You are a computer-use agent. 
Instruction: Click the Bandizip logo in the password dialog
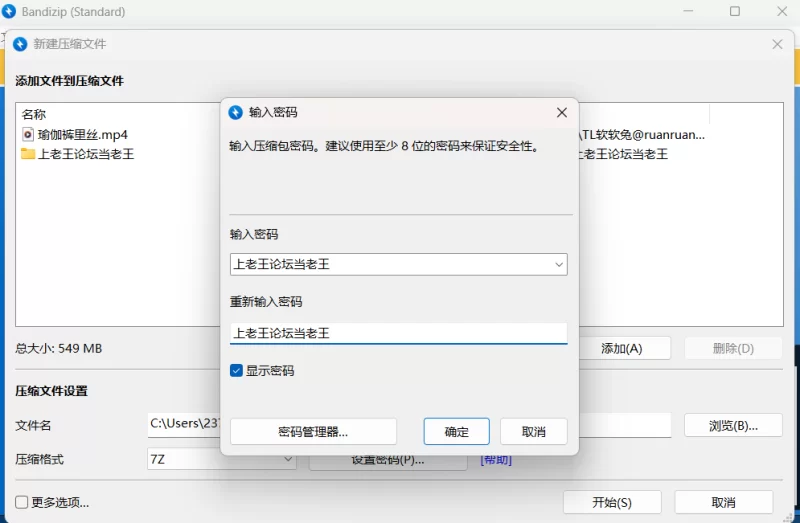click(236, 113)
